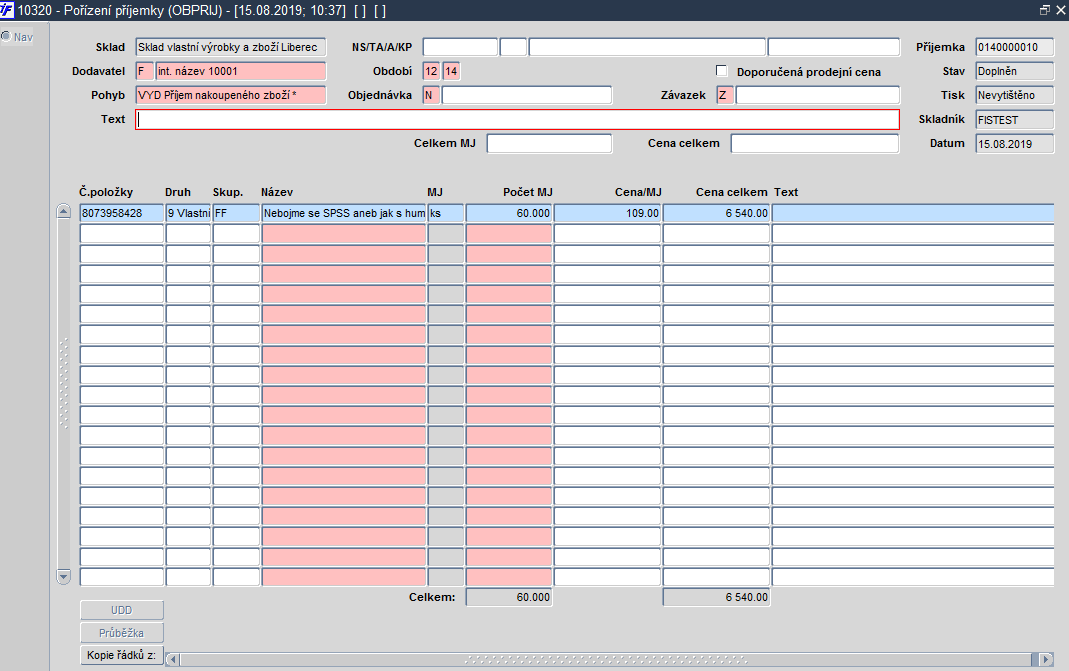
Task: Click the Skup. cell 'FF'
Action: (x=236, y=213)
